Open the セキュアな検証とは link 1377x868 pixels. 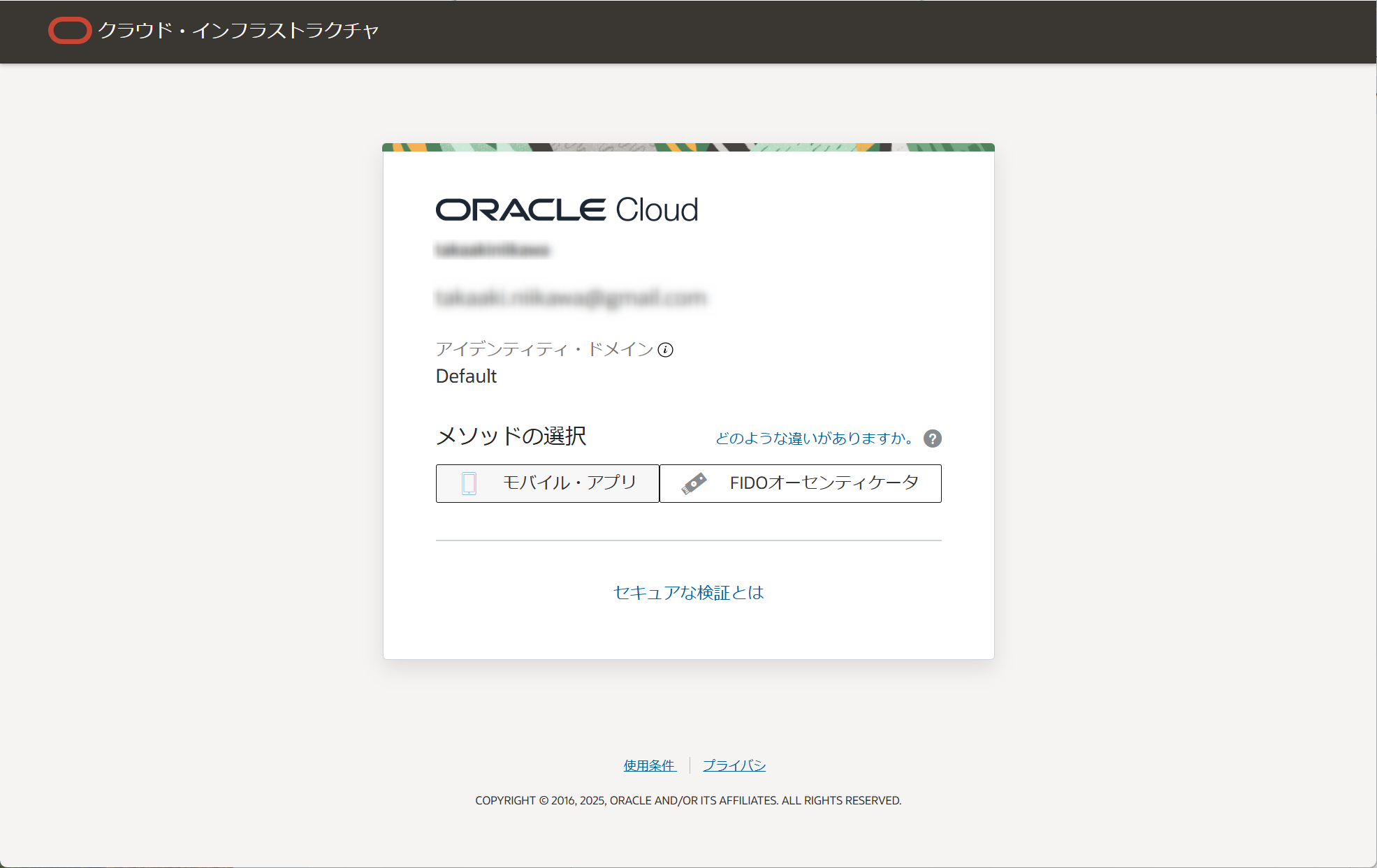(x=689, y=593)
